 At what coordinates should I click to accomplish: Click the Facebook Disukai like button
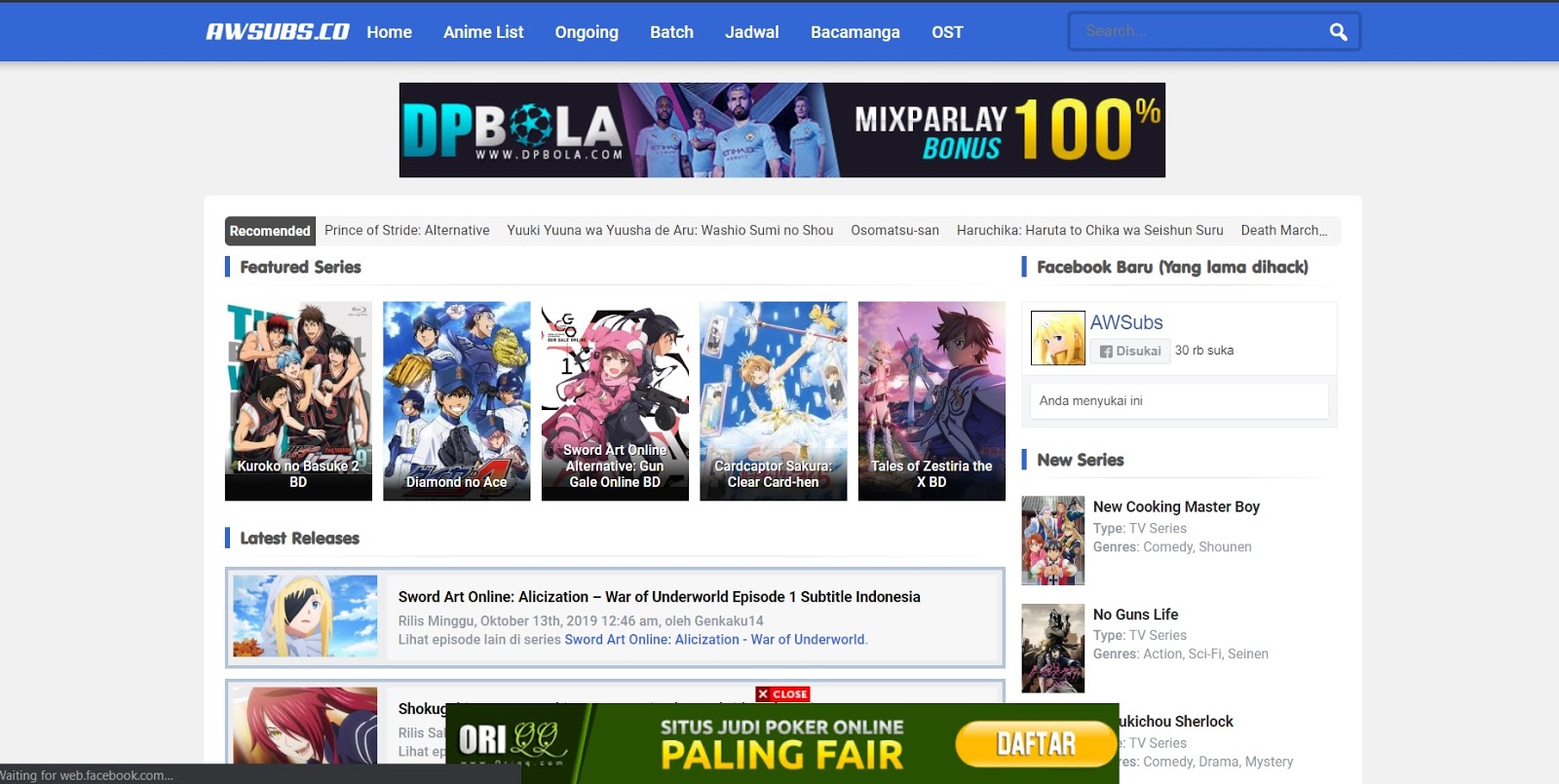[1130, 351]
